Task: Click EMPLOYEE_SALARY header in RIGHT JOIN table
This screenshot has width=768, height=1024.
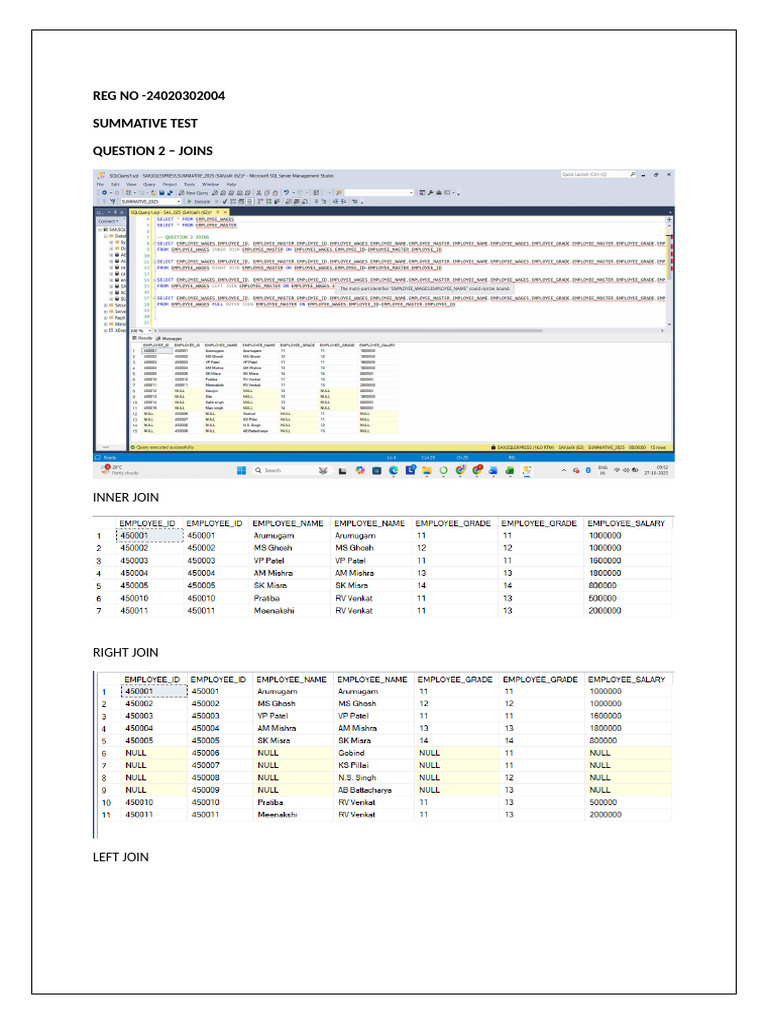Action: coord(626,679)
